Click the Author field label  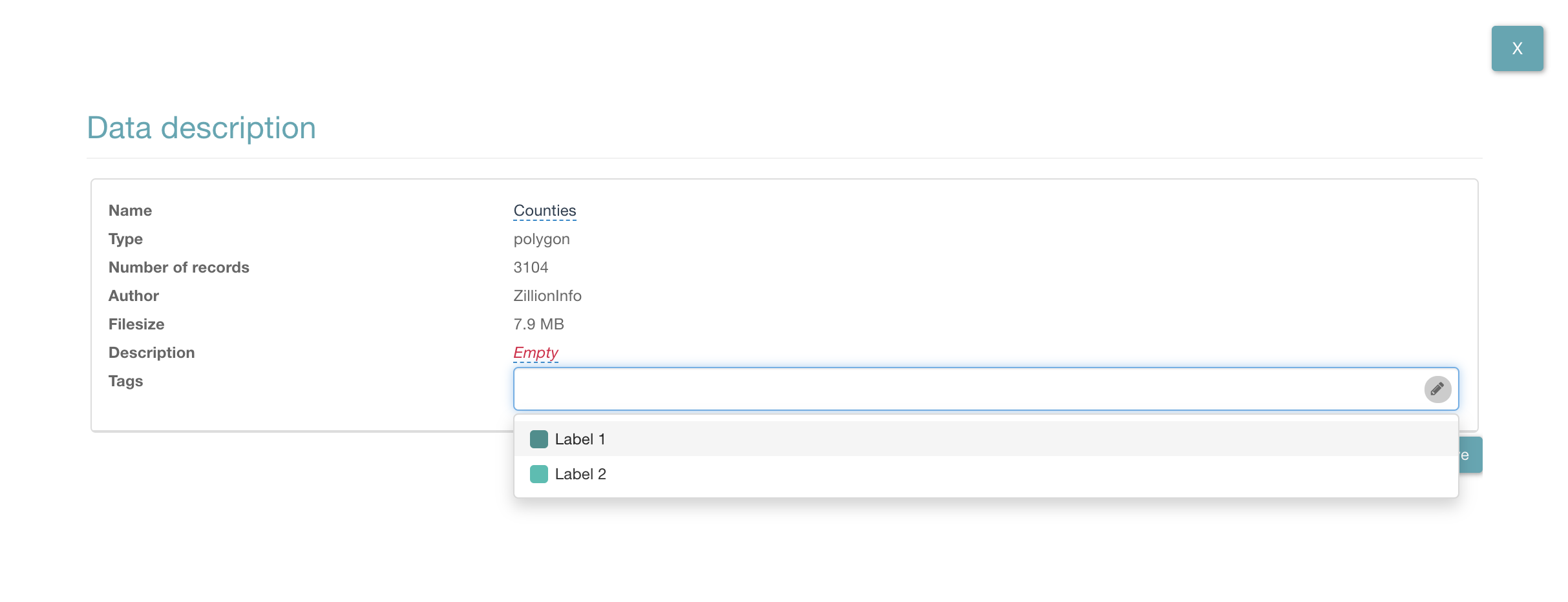point(133,296)
